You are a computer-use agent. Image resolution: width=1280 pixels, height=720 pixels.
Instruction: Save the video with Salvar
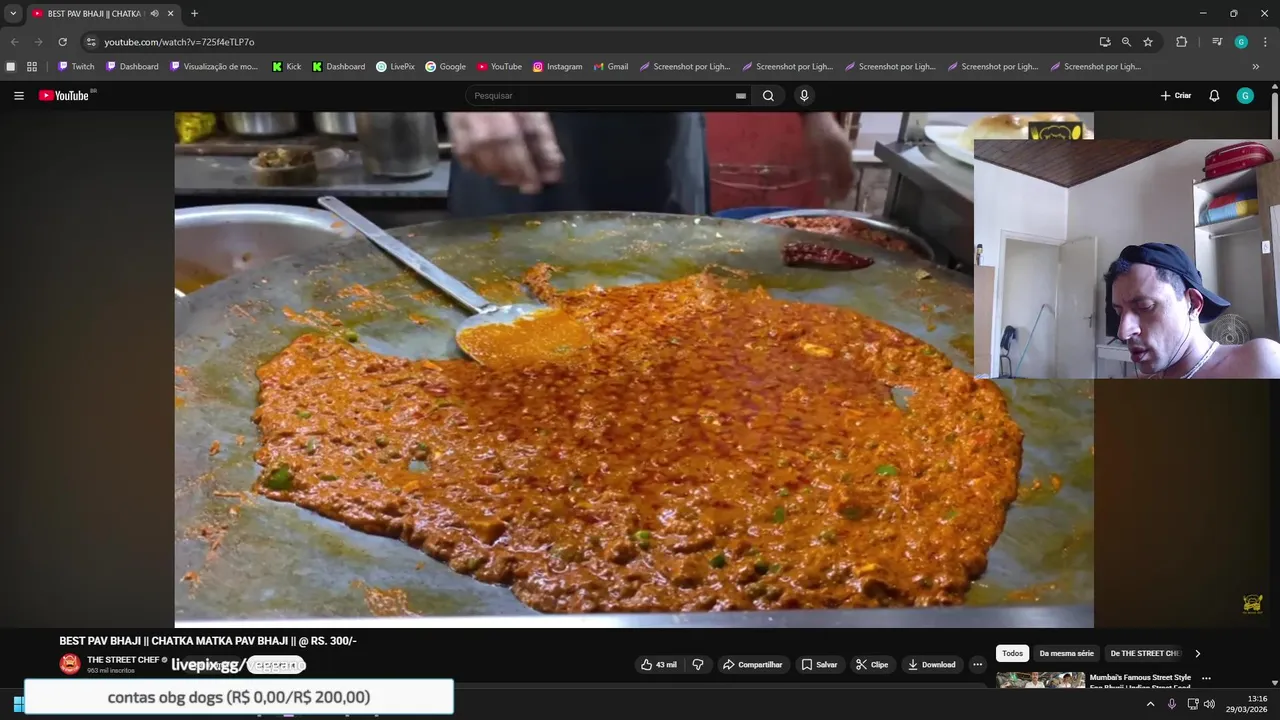point(819,665)
